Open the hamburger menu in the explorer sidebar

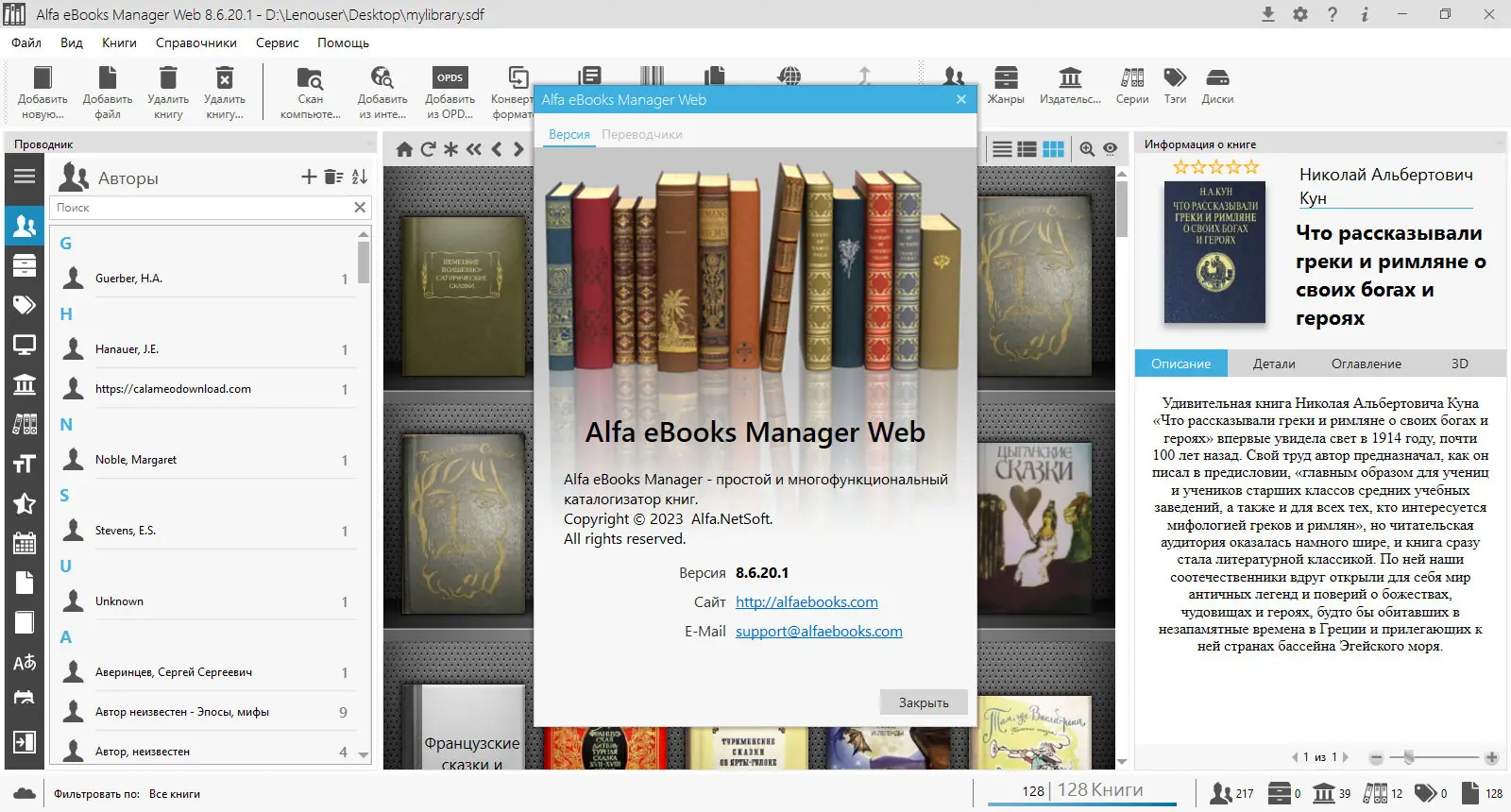tap(25, 176)
